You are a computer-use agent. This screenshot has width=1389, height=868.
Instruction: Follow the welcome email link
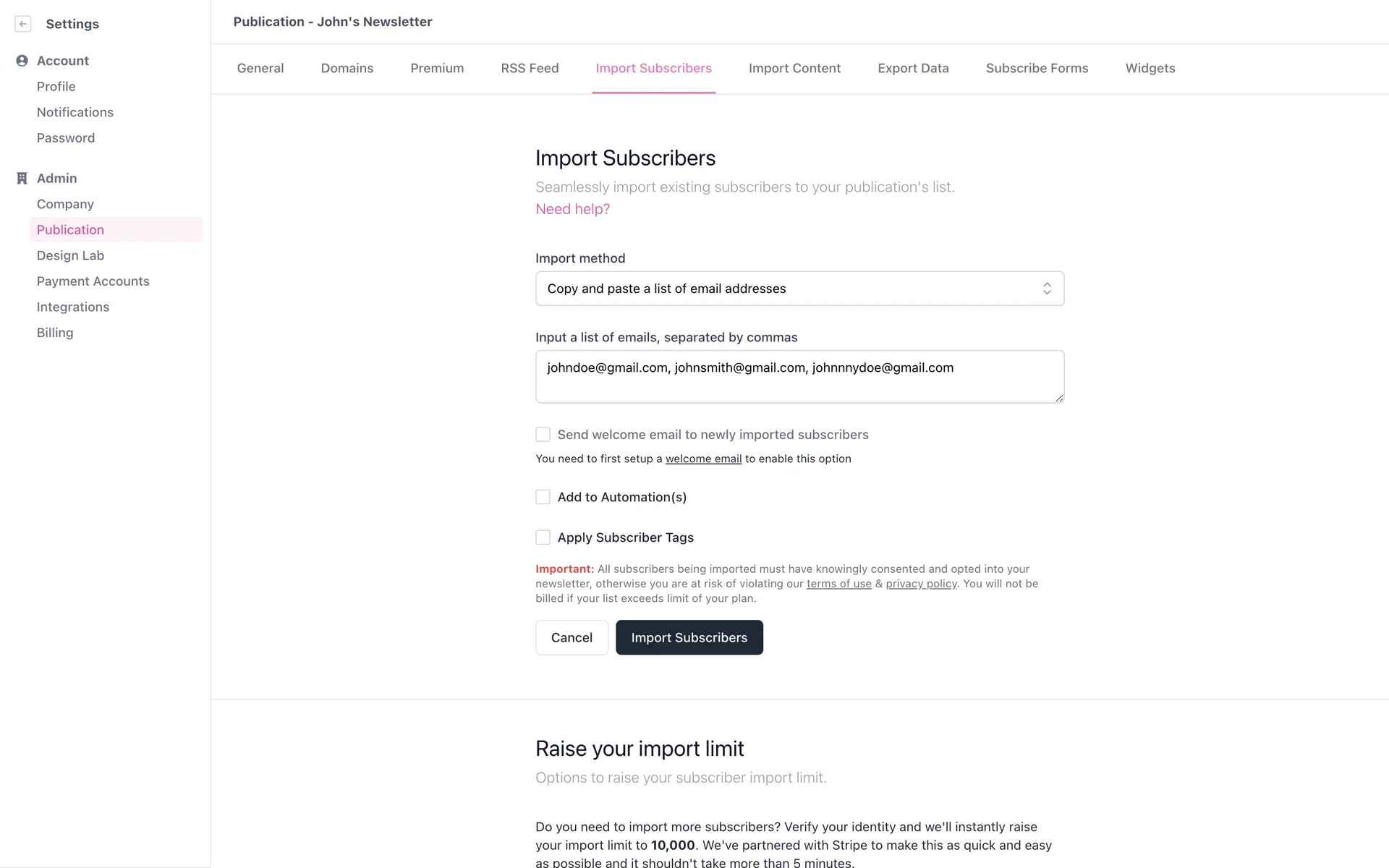coord(703,459)
